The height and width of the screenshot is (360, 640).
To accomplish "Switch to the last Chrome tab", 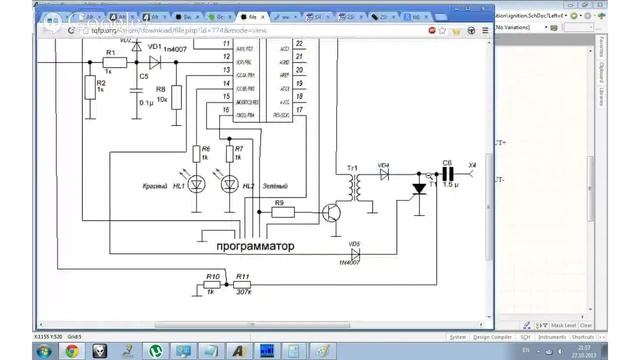I will [x=416, y=17].
